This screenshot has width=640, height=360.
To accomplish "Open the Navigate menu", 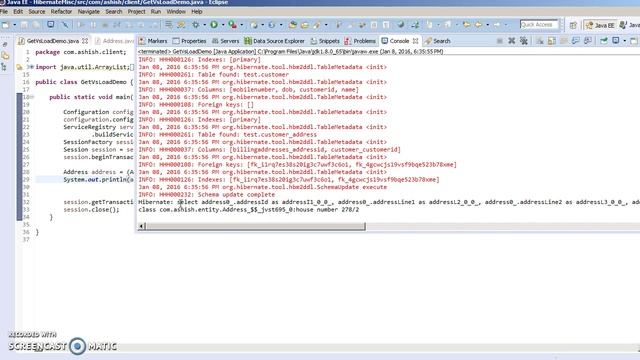I will click(89, 12).
